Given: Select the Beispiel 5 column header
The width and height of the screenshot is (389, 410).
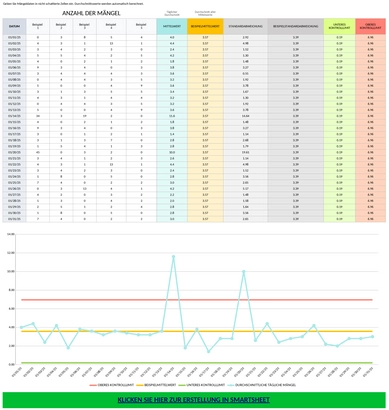Looking at the screenshot, I should (141, 26).
